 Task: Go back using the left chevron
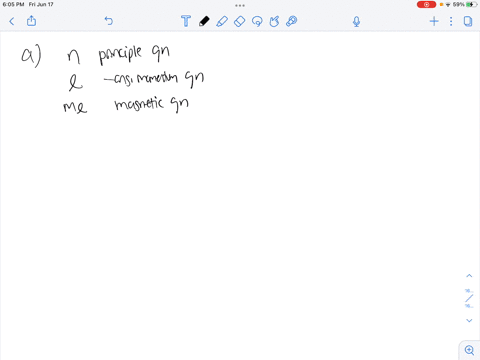coord(12,22)
